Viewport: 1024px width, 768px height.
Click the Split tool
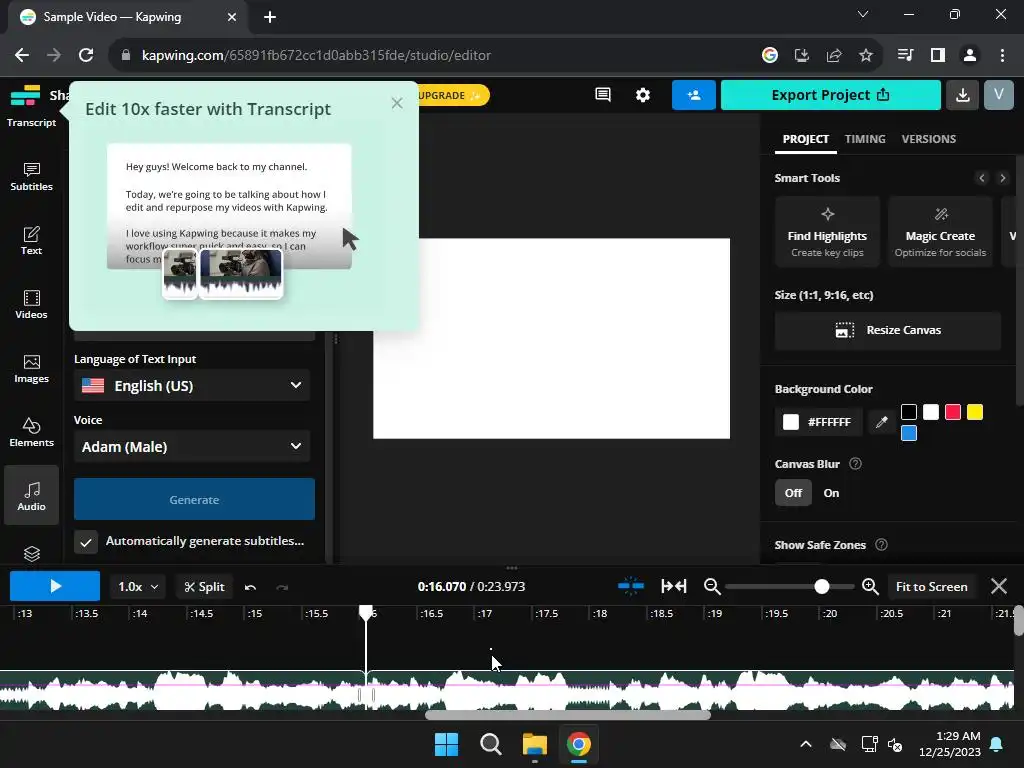coord(204,587)
